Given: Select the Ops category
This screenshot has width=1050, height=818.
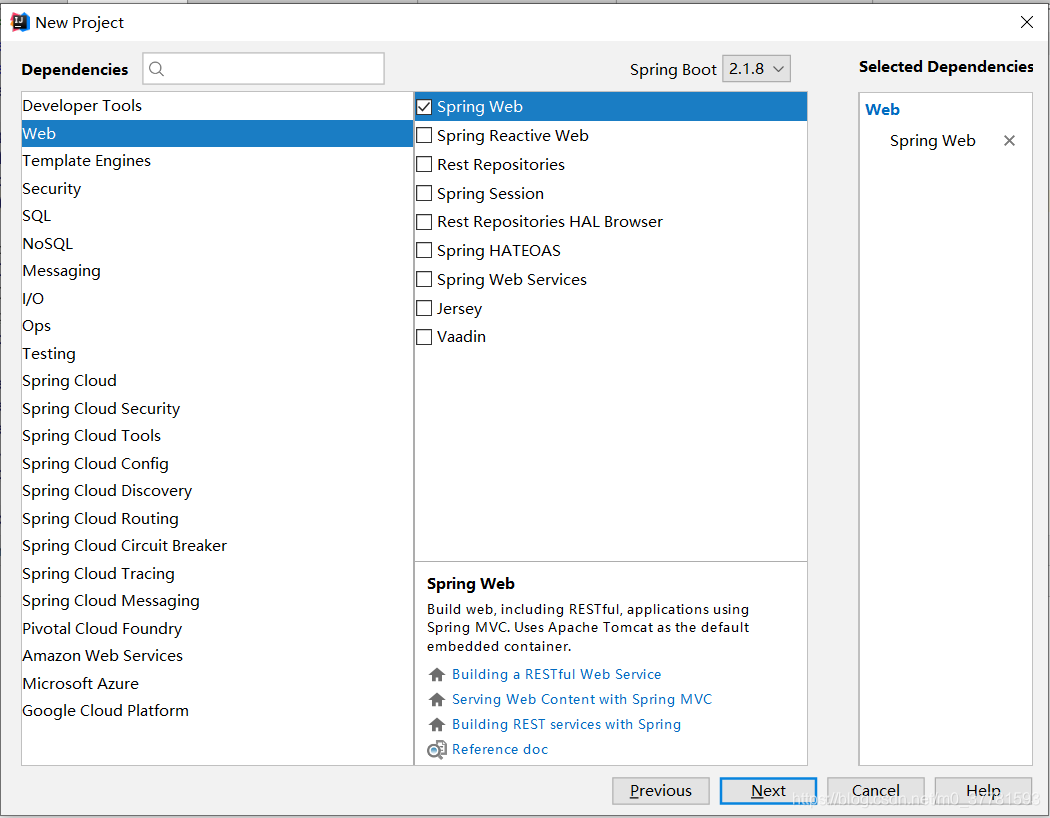Looking at the screenshot, I should 217,326.
